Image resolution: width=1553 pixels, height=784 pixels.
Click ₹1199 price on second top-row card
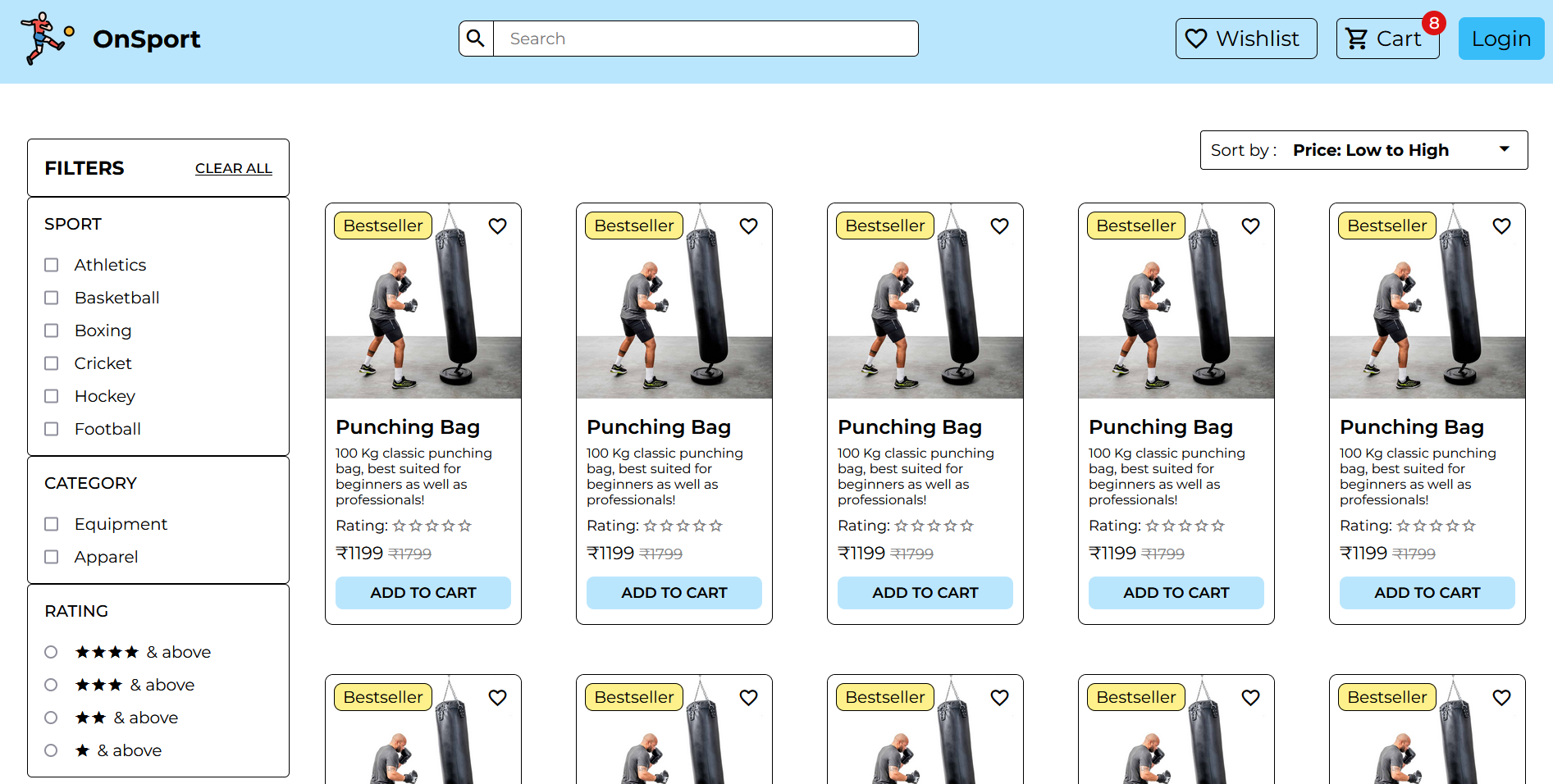[x=610, y=554]
